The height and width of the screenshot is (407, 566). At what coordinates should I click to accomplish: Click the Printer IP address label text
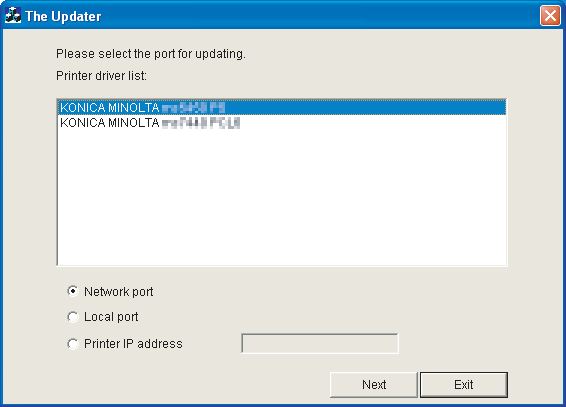(x=133, y=343)
